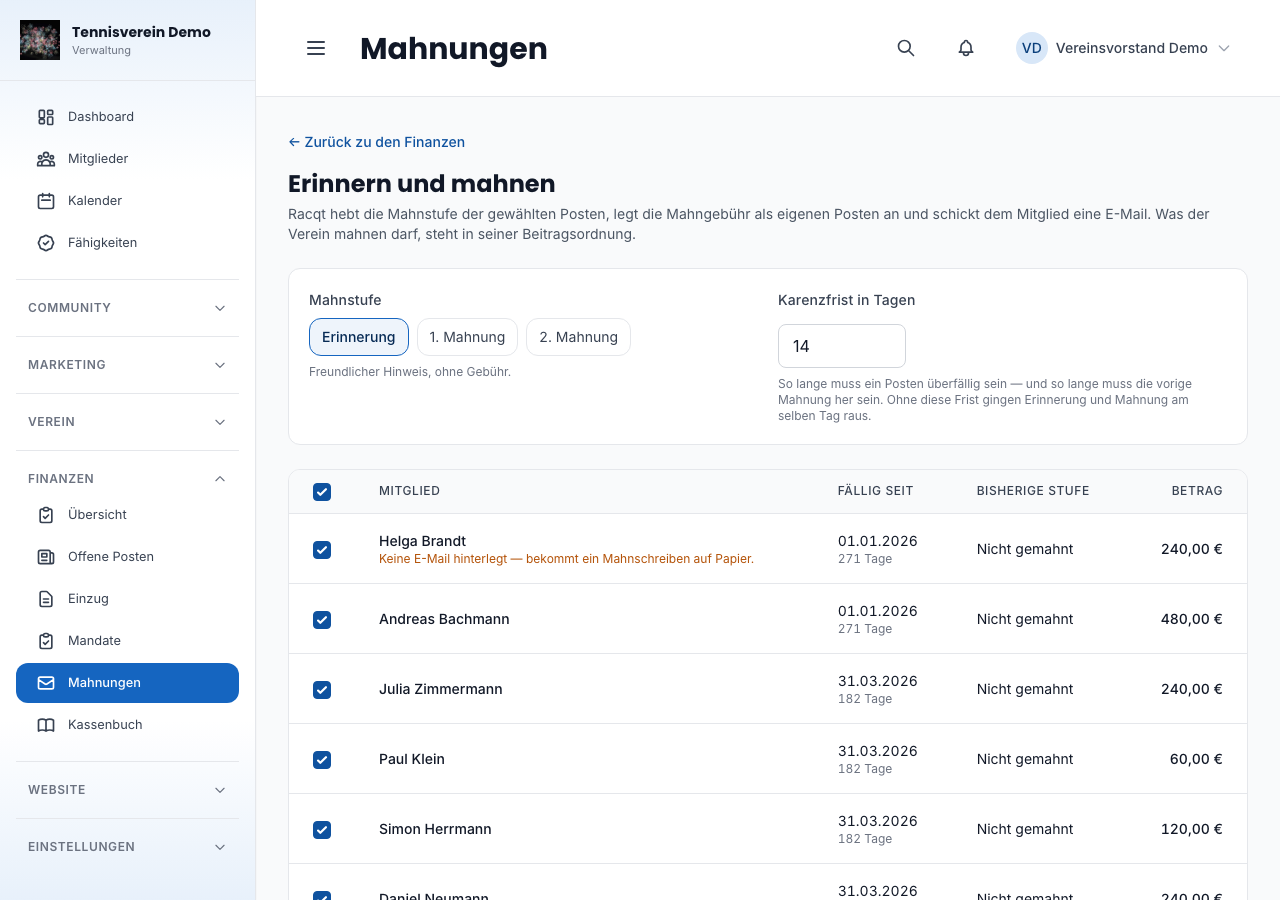Collapse the Finanzen section
This screenshot has height=900, width=1280.
coord(127,479)
